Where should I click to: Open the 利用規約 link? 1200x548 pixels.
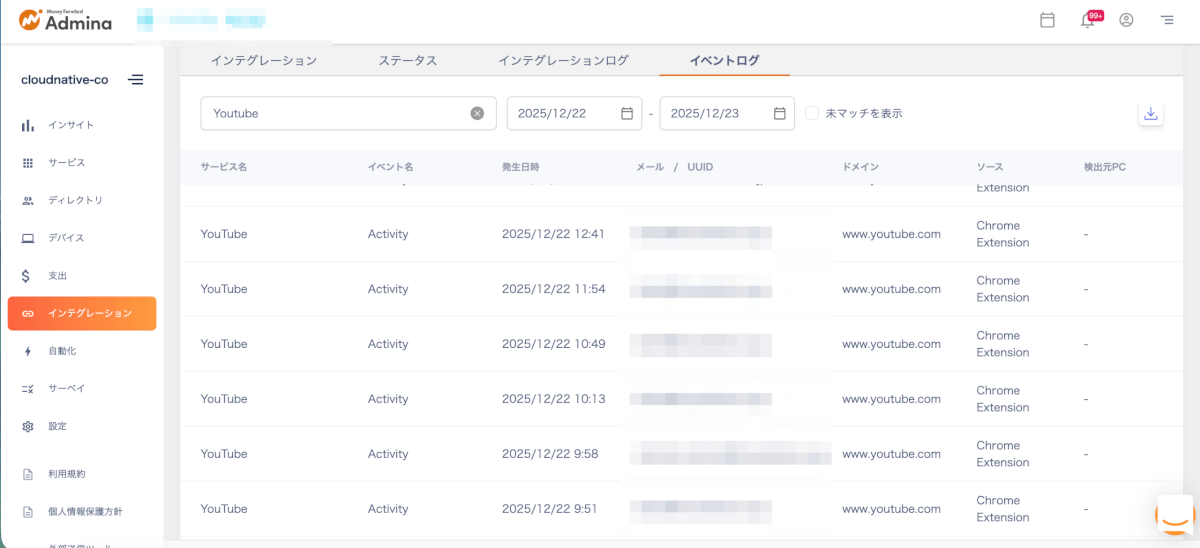click(x=67, y=474)
